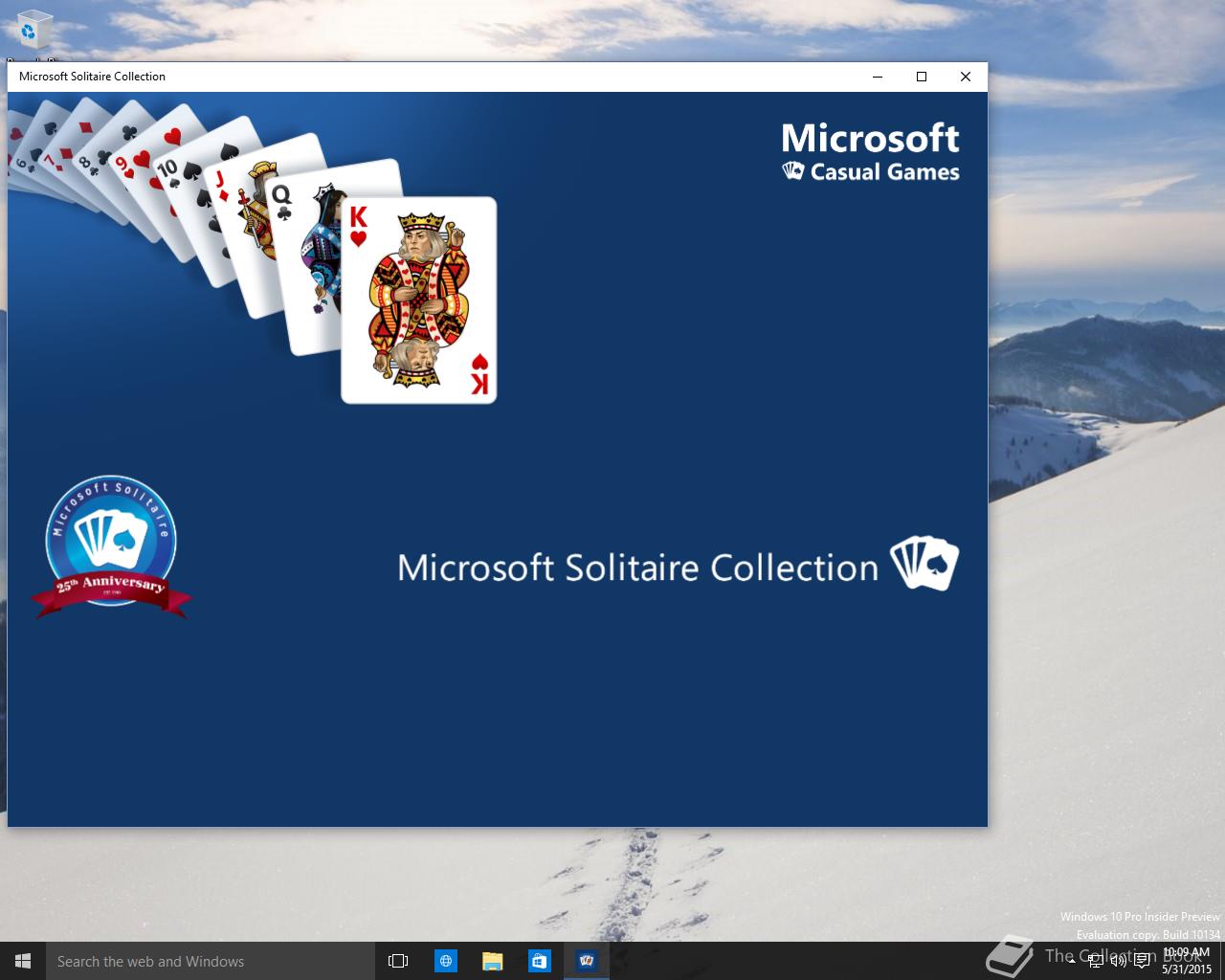Open the Windows Store taskbar icon
Image resolution: width=1225 pixels, height=980 pixels.
540,961
